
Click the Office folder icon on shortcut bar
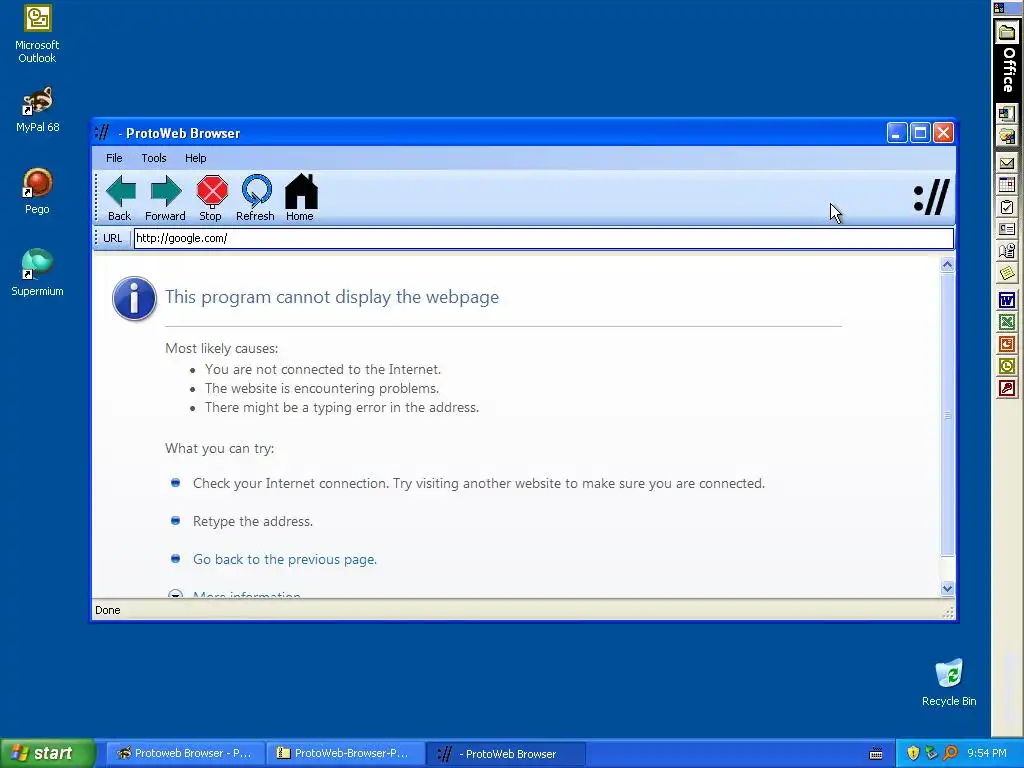pos(1007,33)
